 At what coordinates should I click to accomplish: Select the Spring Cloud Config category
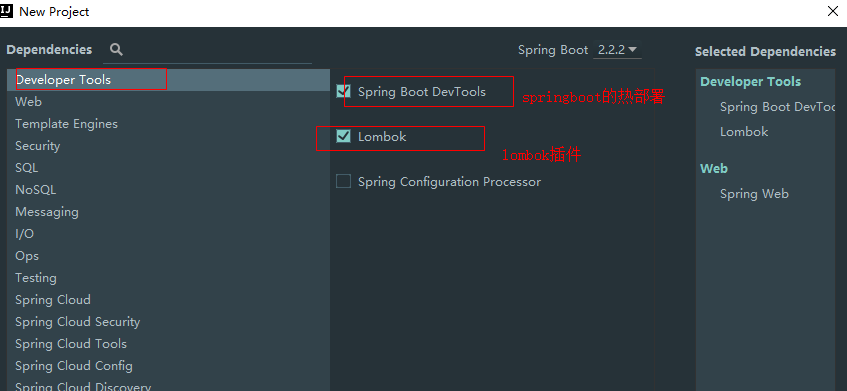click(x=168, y=366)
